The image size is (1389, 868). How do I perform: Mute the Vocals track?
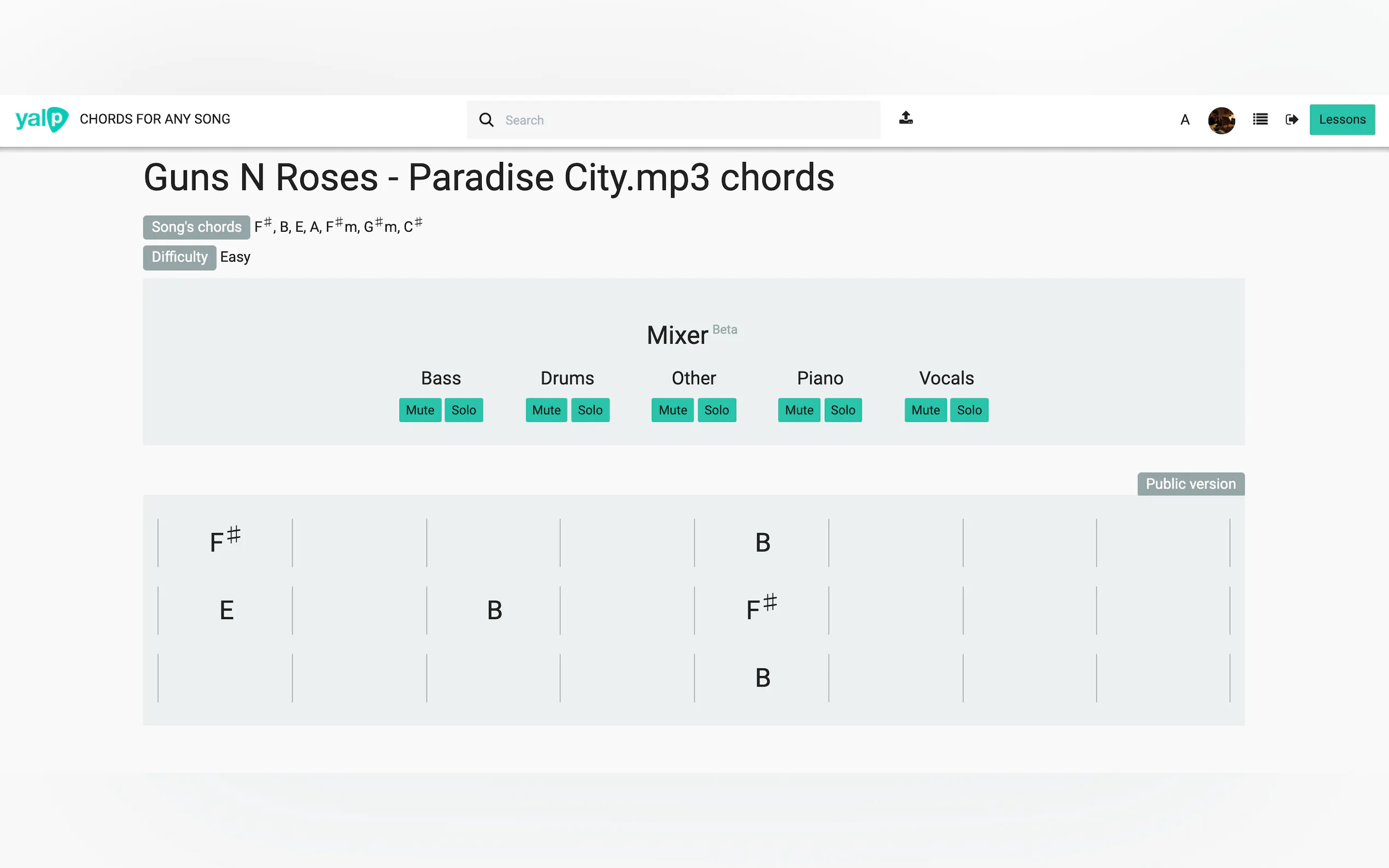click(925, 410)
